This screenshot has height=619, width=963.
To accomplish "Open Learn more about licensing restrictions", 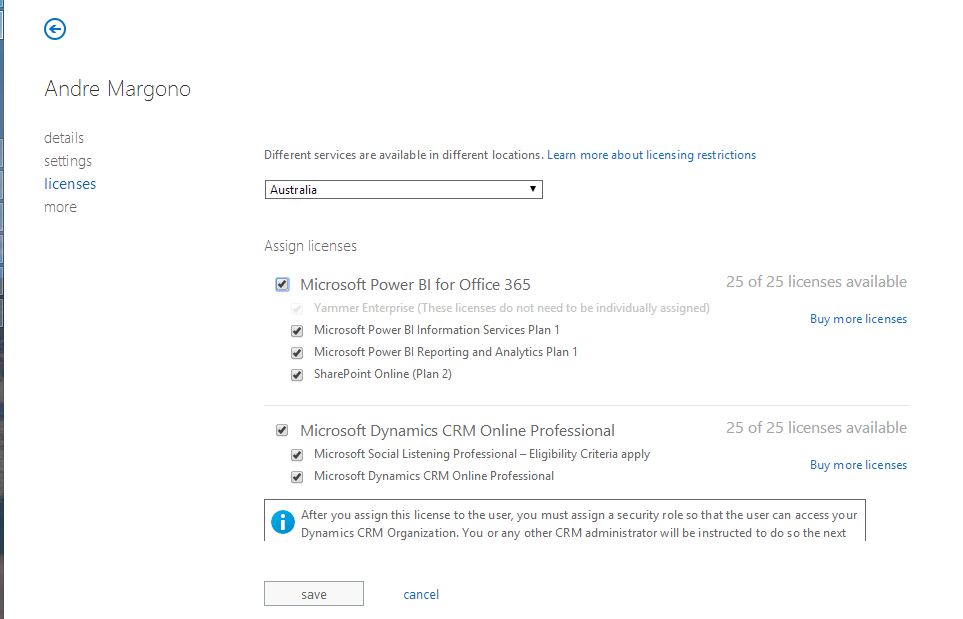I will coord(651,155).
